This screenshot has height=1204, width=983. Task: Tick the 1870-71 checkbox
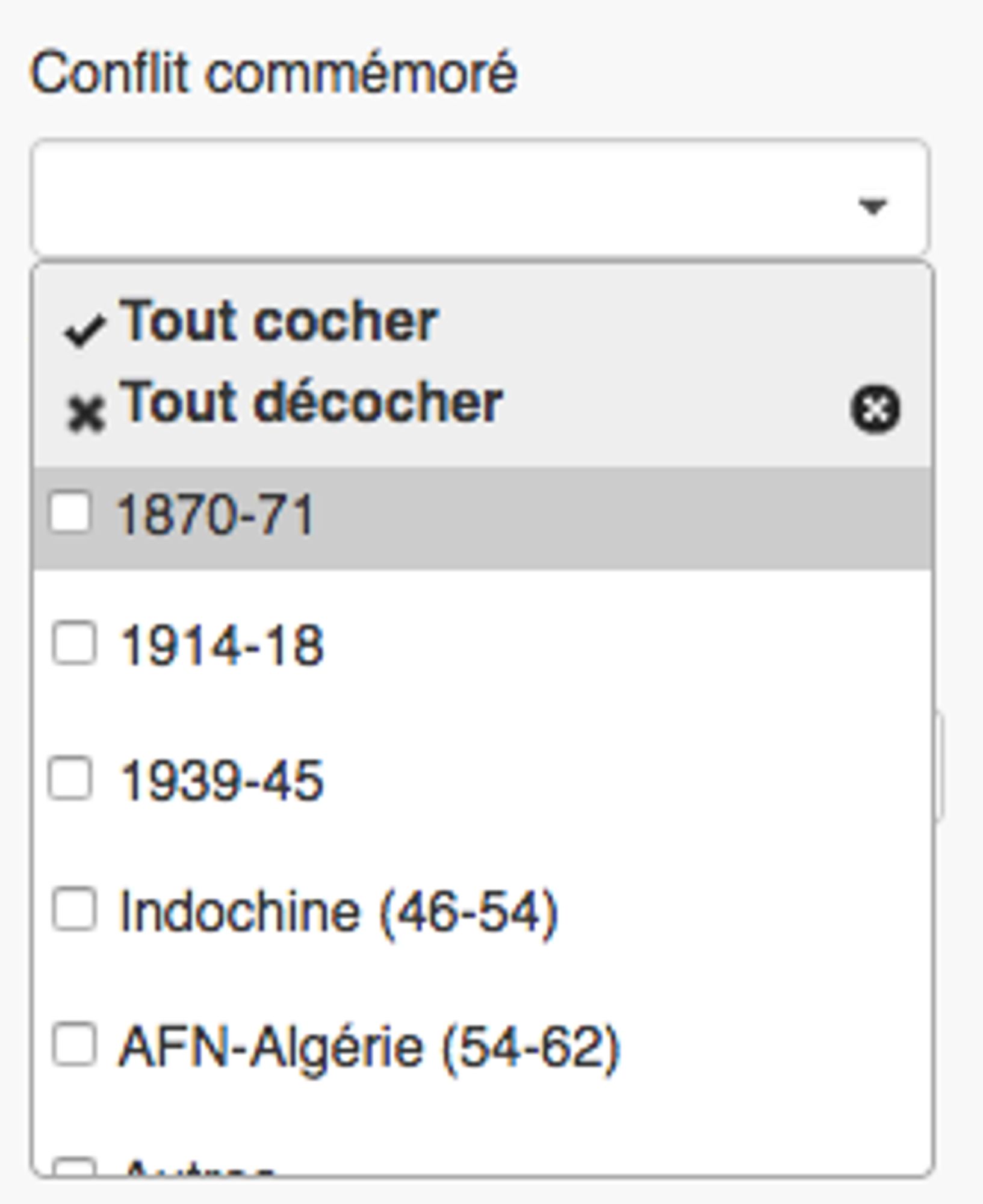71,514
